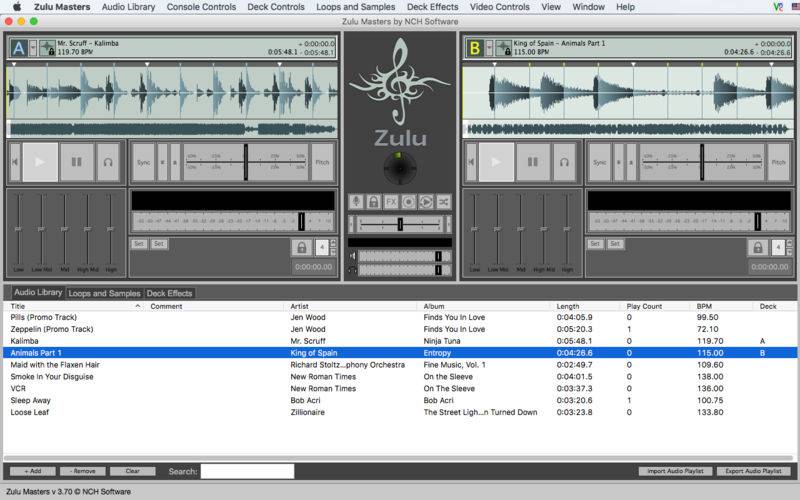The width and height of the screenshot is (800, 500).
Task: Click Deck A Low EQ fader
Action: pyautogui.click(x=18, y=229)
